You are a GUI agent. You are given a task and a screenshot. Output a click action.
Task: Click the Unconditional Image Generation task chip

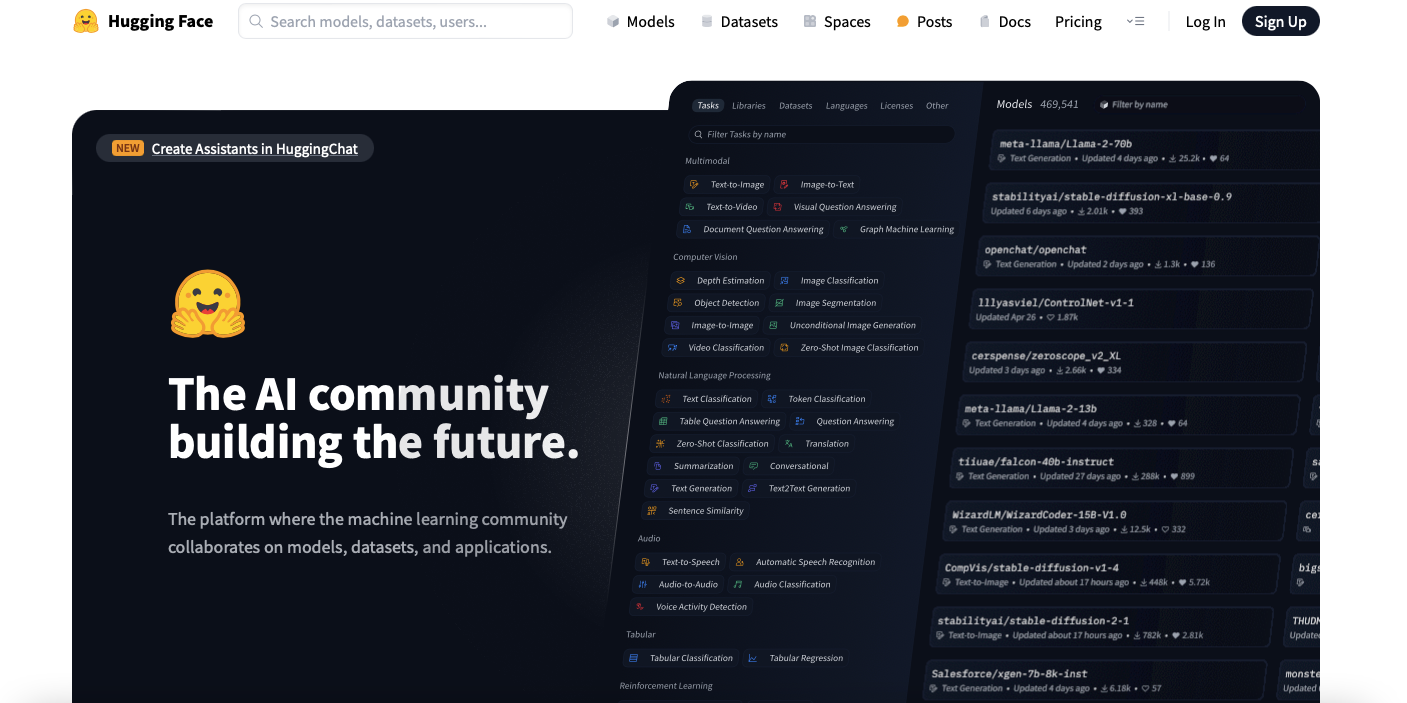[x=843, y=325]
